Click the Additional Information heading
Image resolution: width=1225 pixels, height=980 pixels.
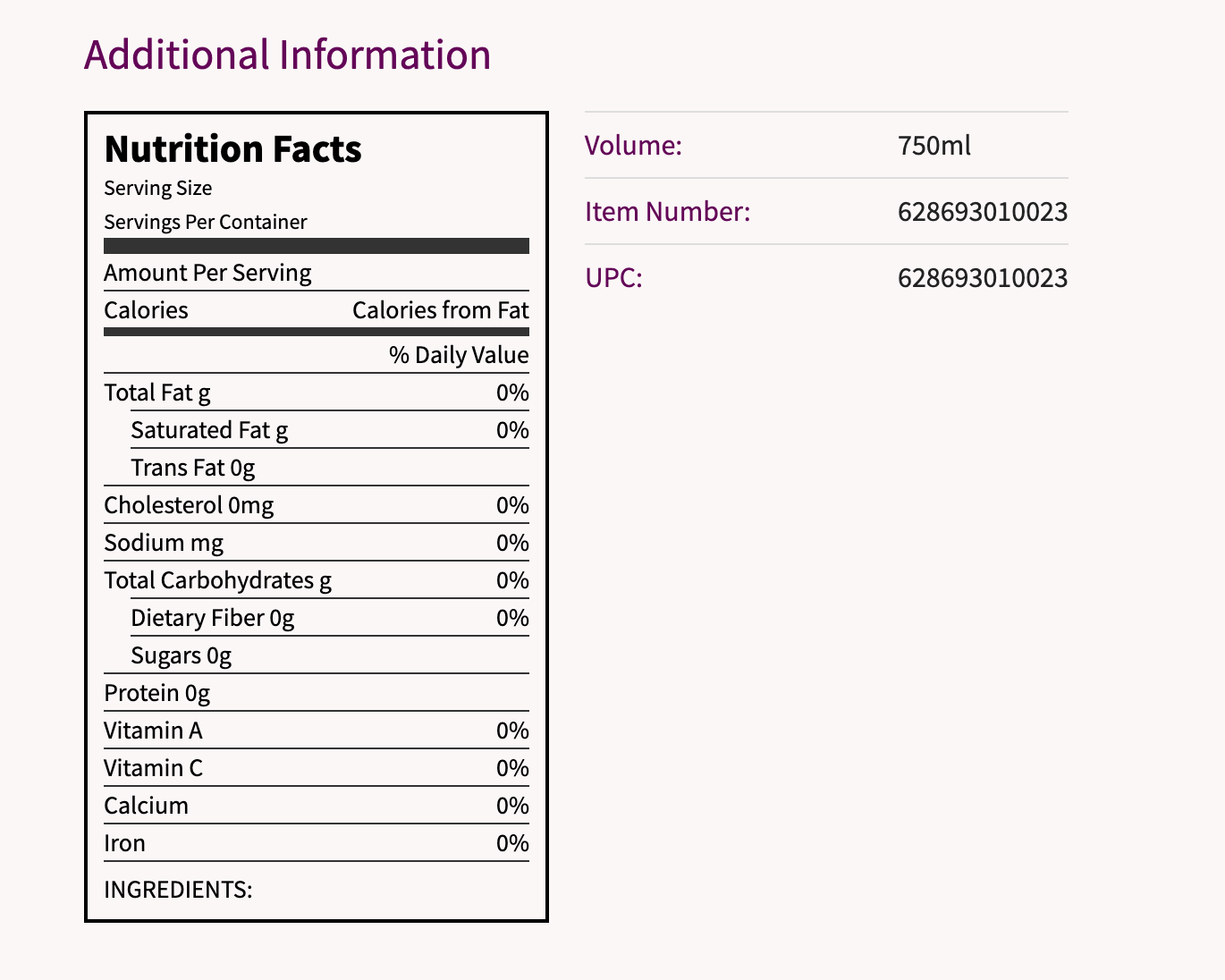[287, 55]
